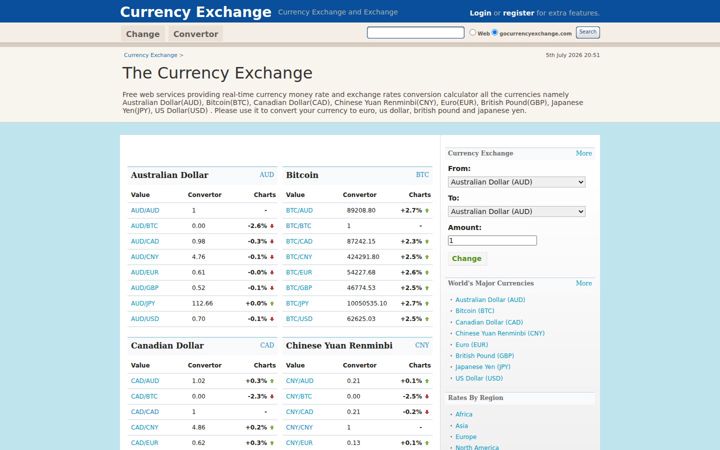Open the From currency dropdown
720x450 pixels.
point(517,182)
